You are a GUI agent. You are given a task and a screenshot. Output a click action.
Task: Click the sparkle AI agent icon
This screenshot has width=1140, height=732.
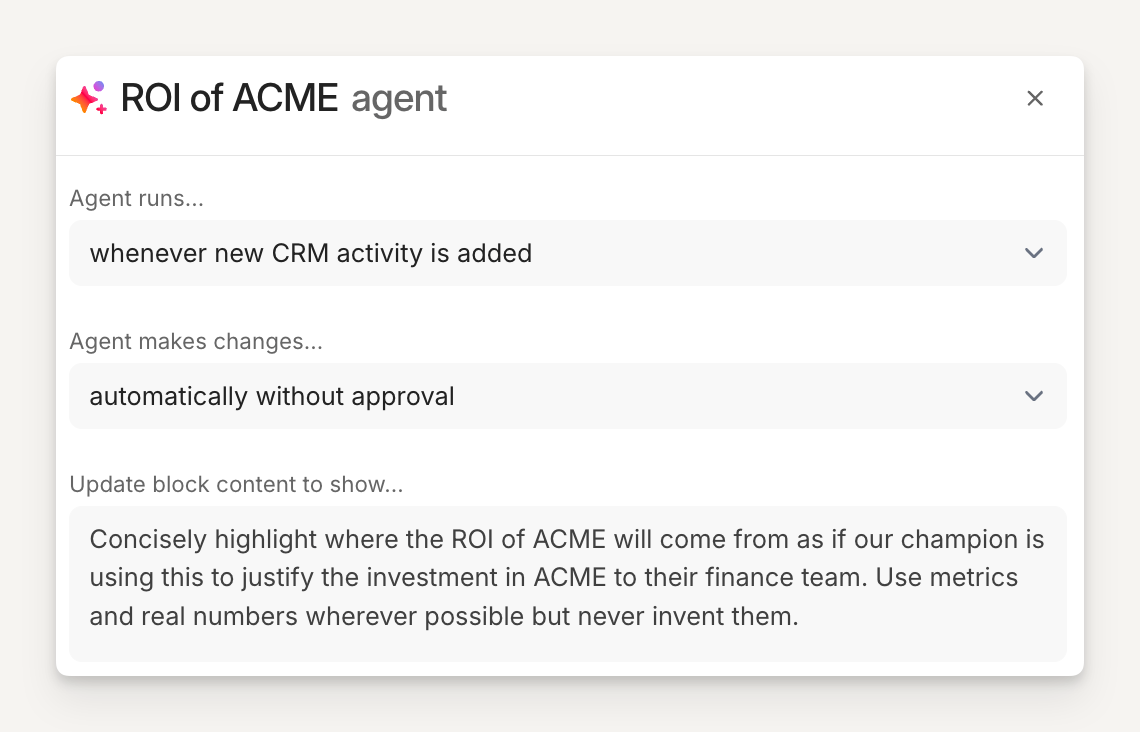pyautogui.click(x=88, y=98)
